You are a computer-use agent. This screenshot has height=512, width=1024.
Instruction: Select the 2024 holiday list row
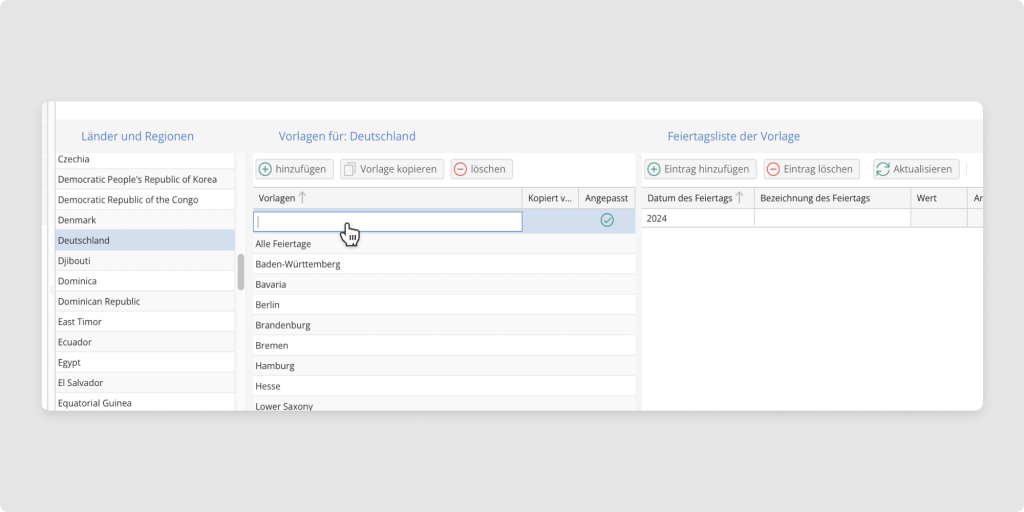[x=697, y=218]
